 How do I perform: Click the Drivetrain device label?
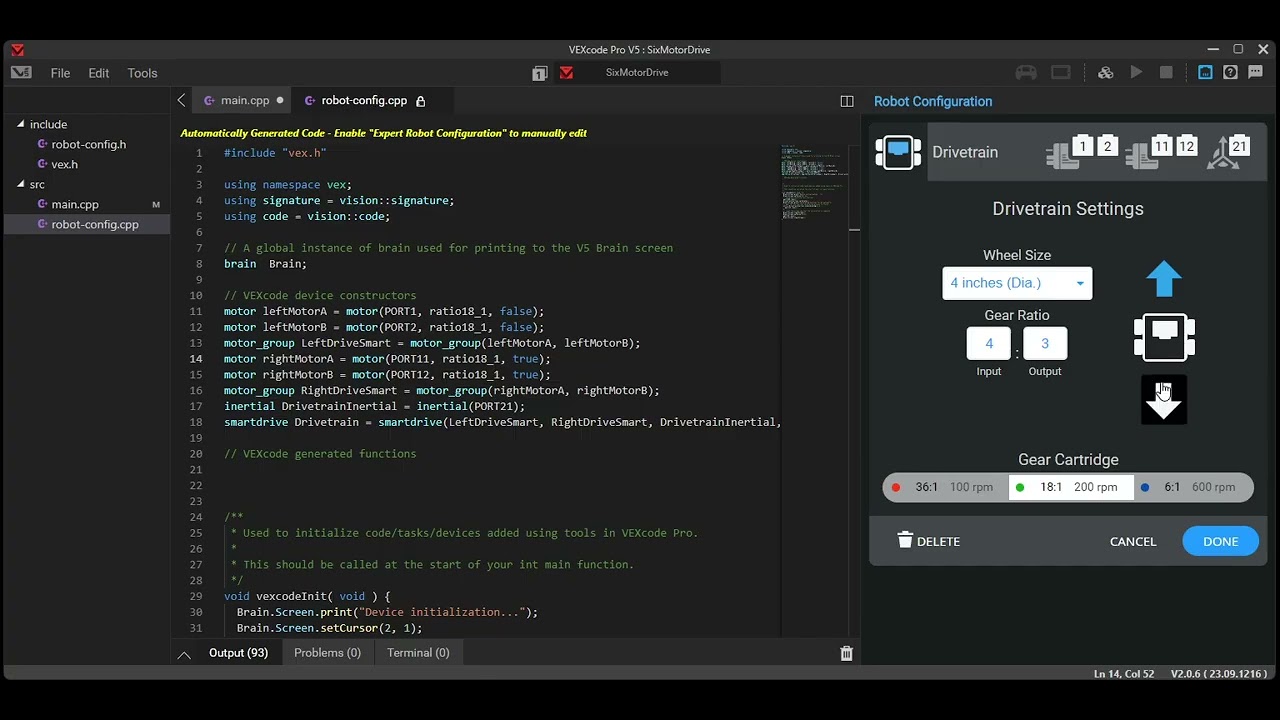(965, 152)
